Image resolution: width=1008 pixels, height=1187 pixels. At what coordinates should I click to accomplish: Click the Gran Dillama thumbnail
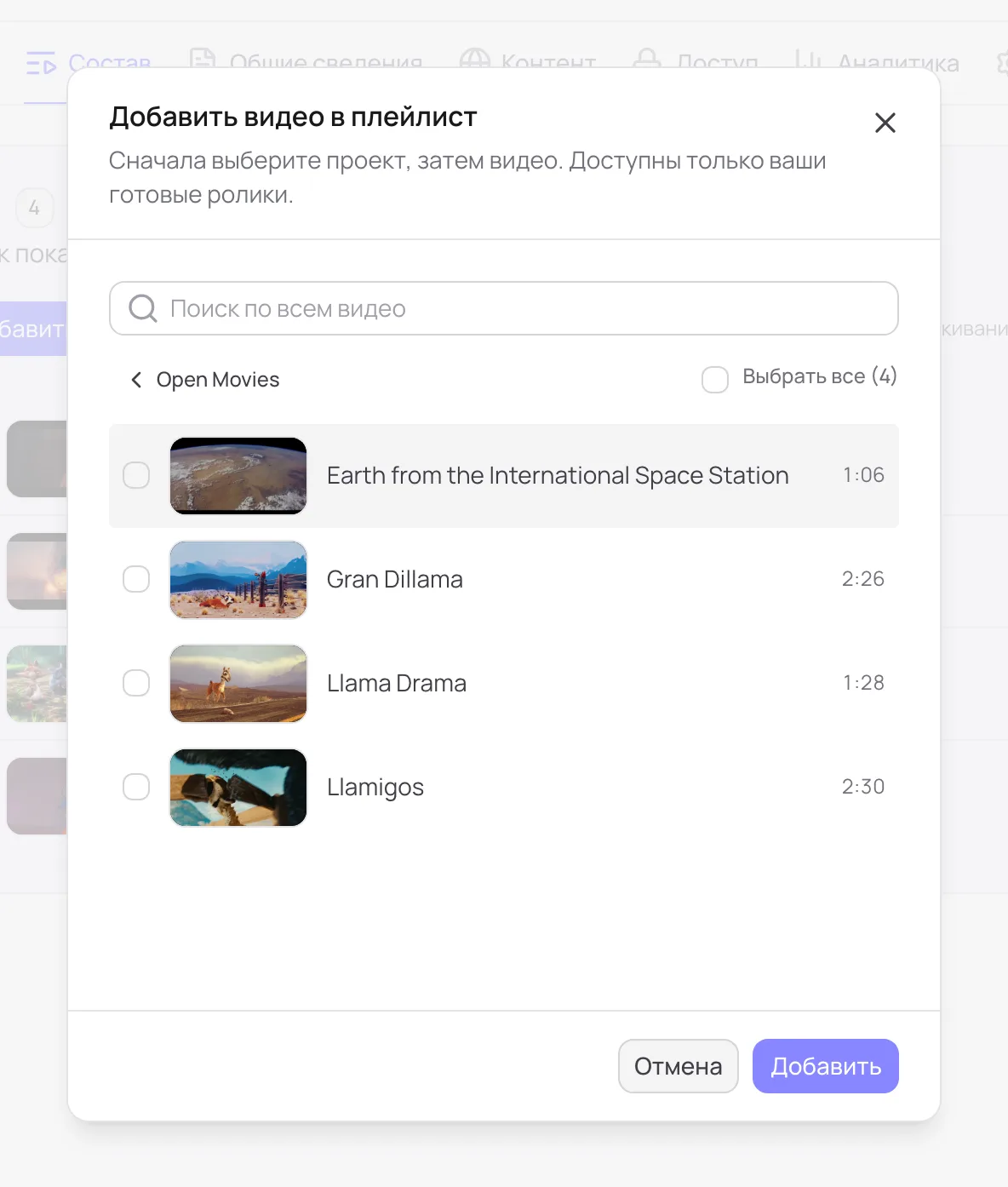[238, 580]
